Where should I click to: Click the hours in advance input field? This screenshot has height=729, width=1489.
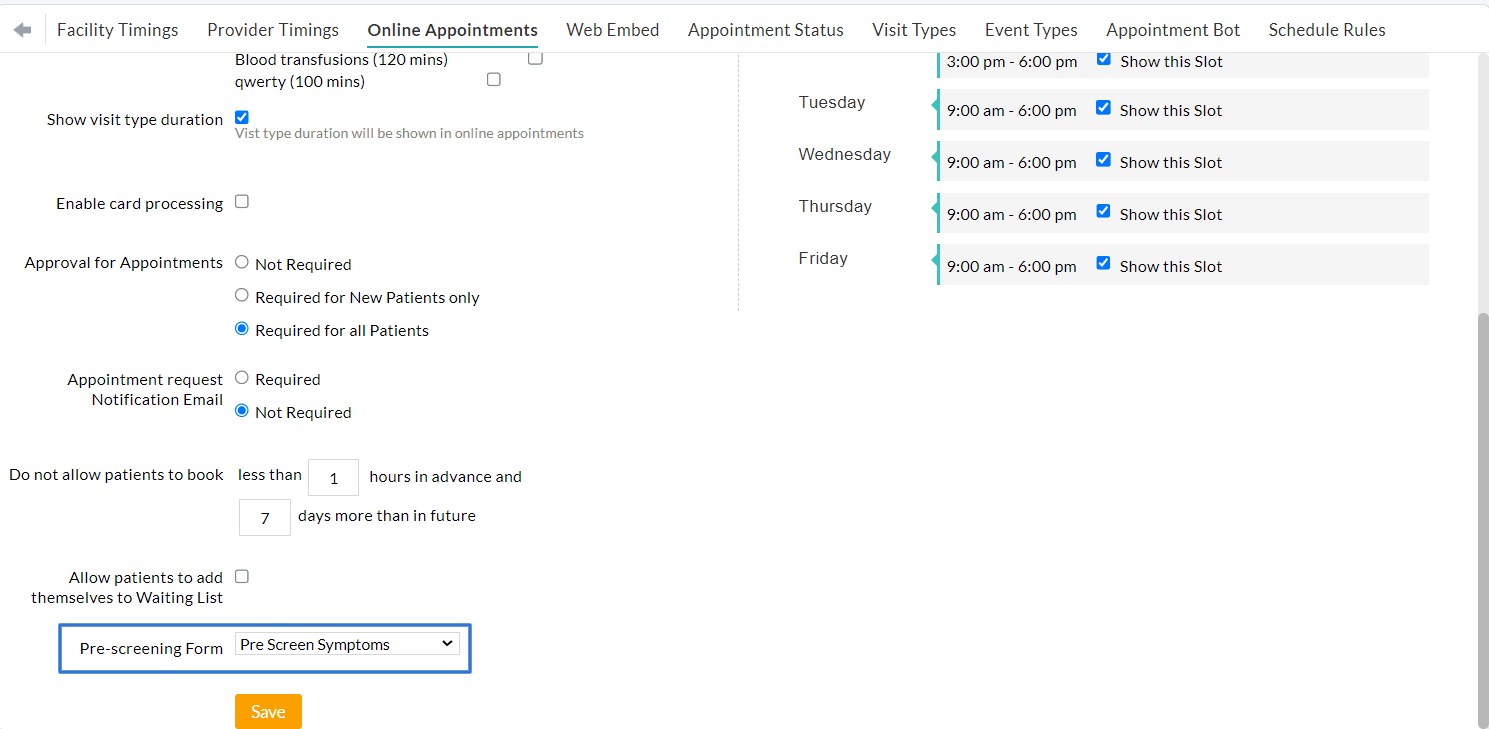(x=333, y=477)
